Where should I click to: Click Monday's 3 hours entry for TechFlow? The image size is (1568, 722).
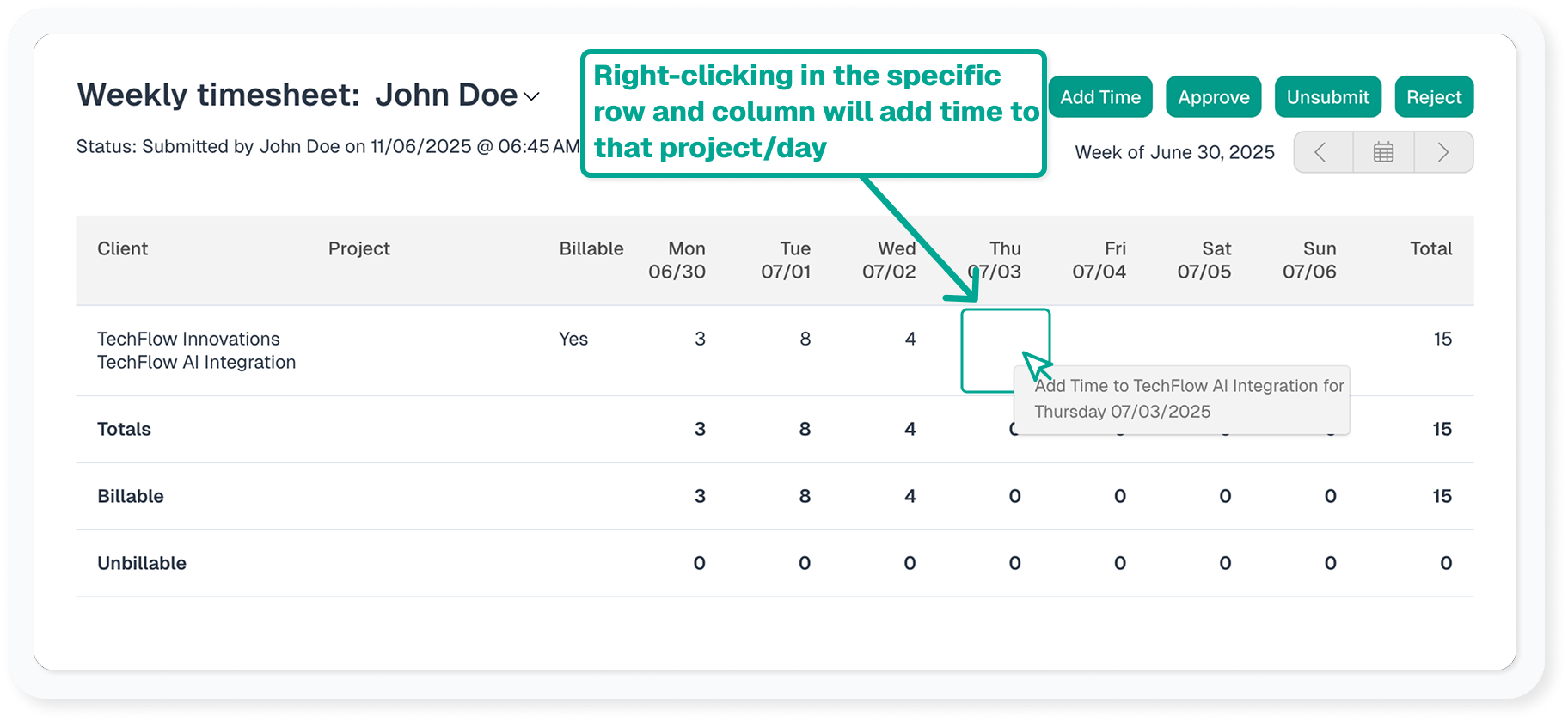(x=700, y=339)
